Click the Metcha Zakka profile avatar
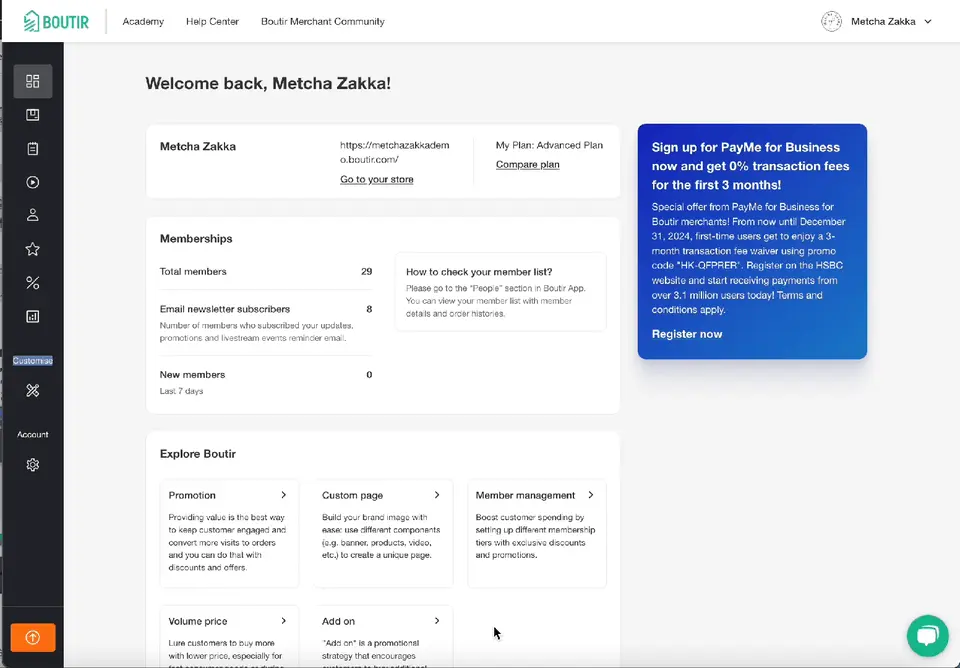This screenshot has height=668, width=960. coord(831,21)
